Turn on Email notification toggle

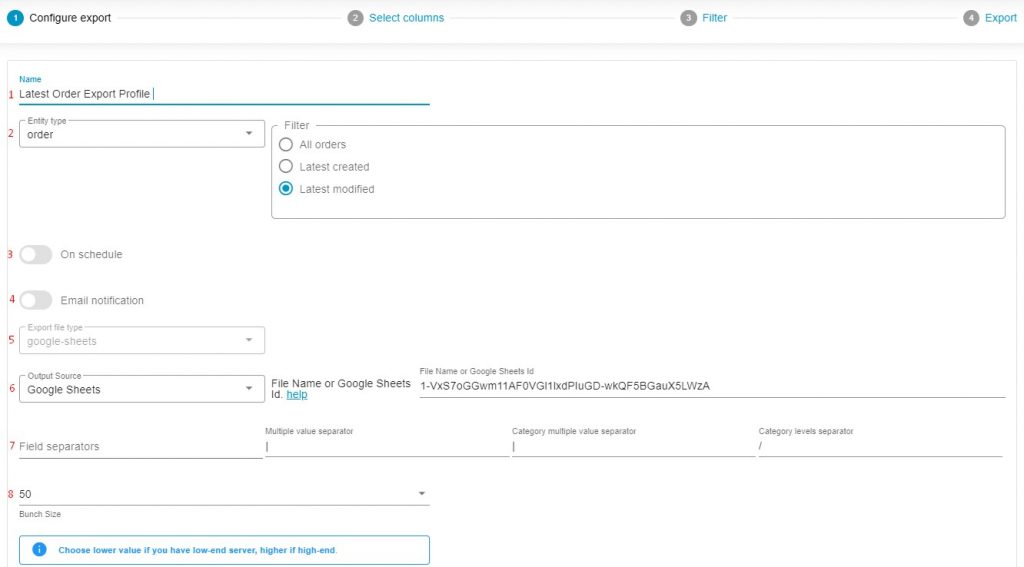click(35, 300)
